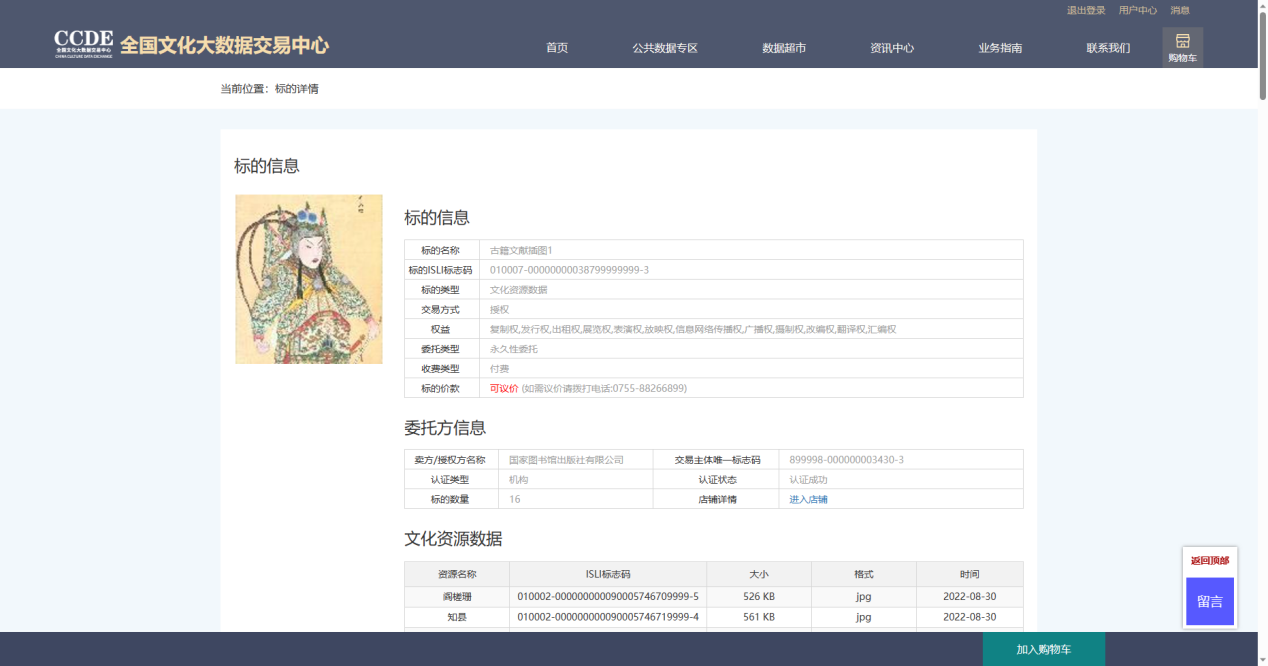Image resolution: width=1268 pixels, height=666 pixels.
Task: Click the 全国文化大数据交易中心 site title
Action: pyautogui.click(x=224, y=45)
